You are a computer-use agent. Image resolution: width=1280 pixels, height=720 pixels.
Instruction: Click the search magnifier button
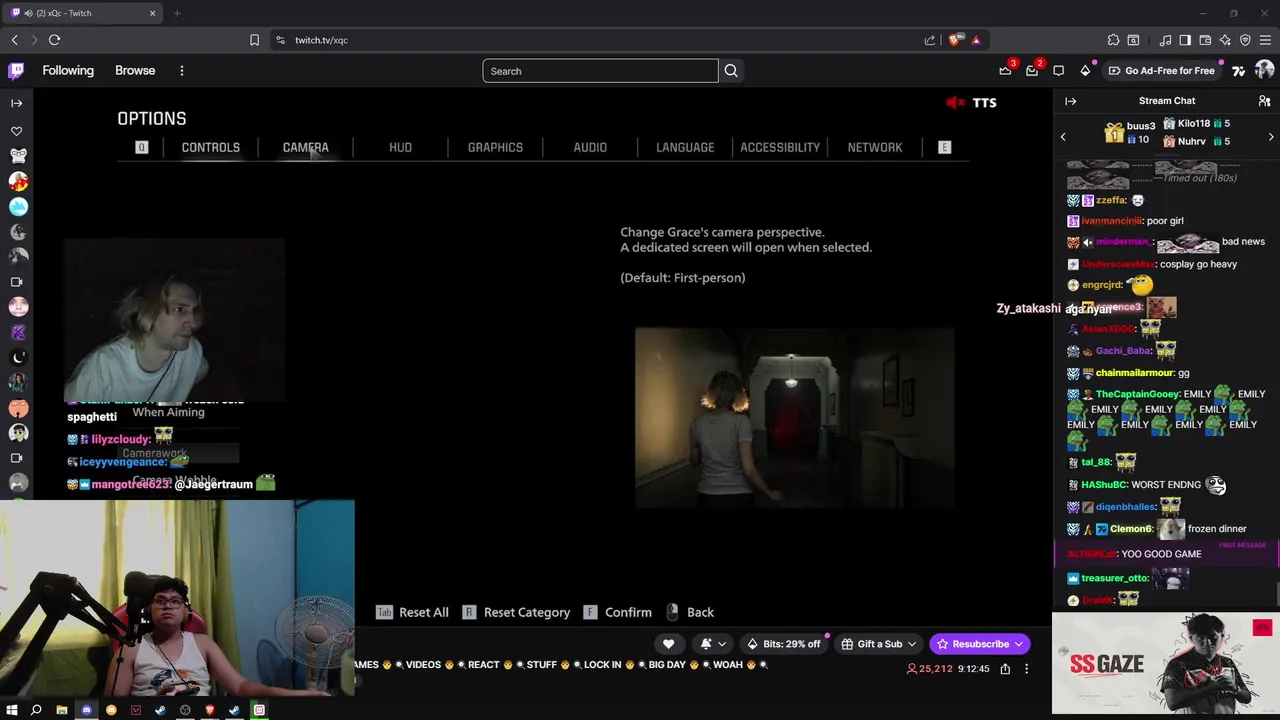(731, 71)
